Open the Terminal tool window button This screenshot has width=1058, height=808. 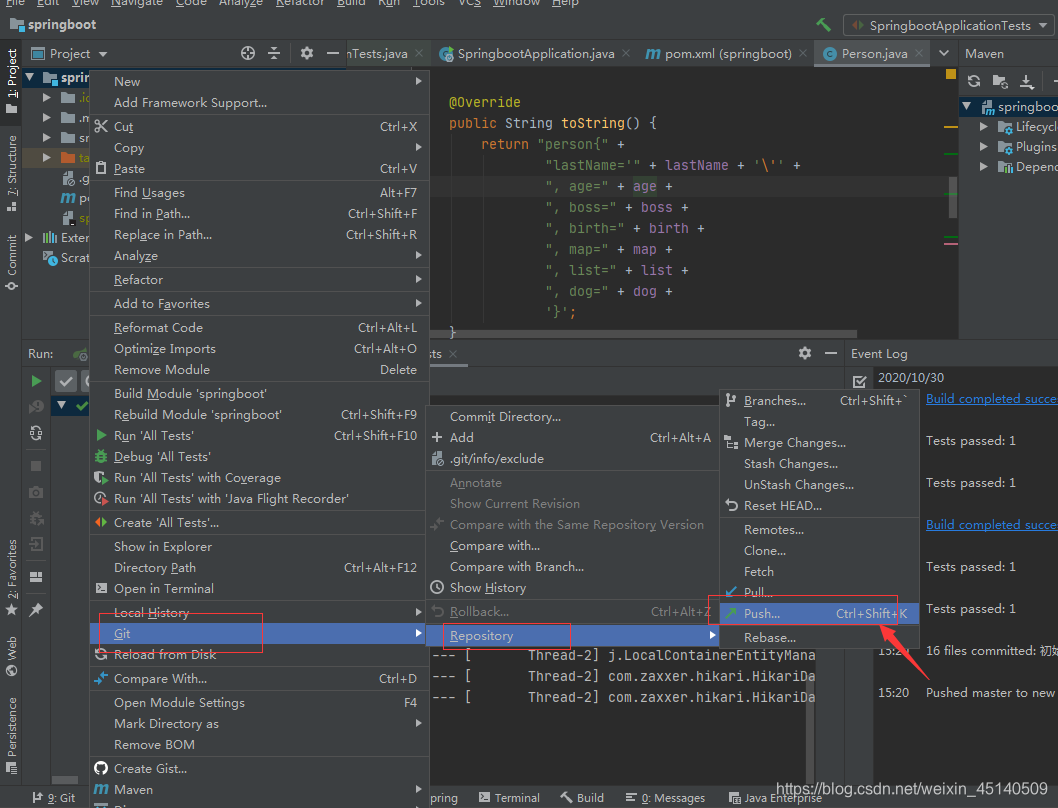click(x=509, y=798)
